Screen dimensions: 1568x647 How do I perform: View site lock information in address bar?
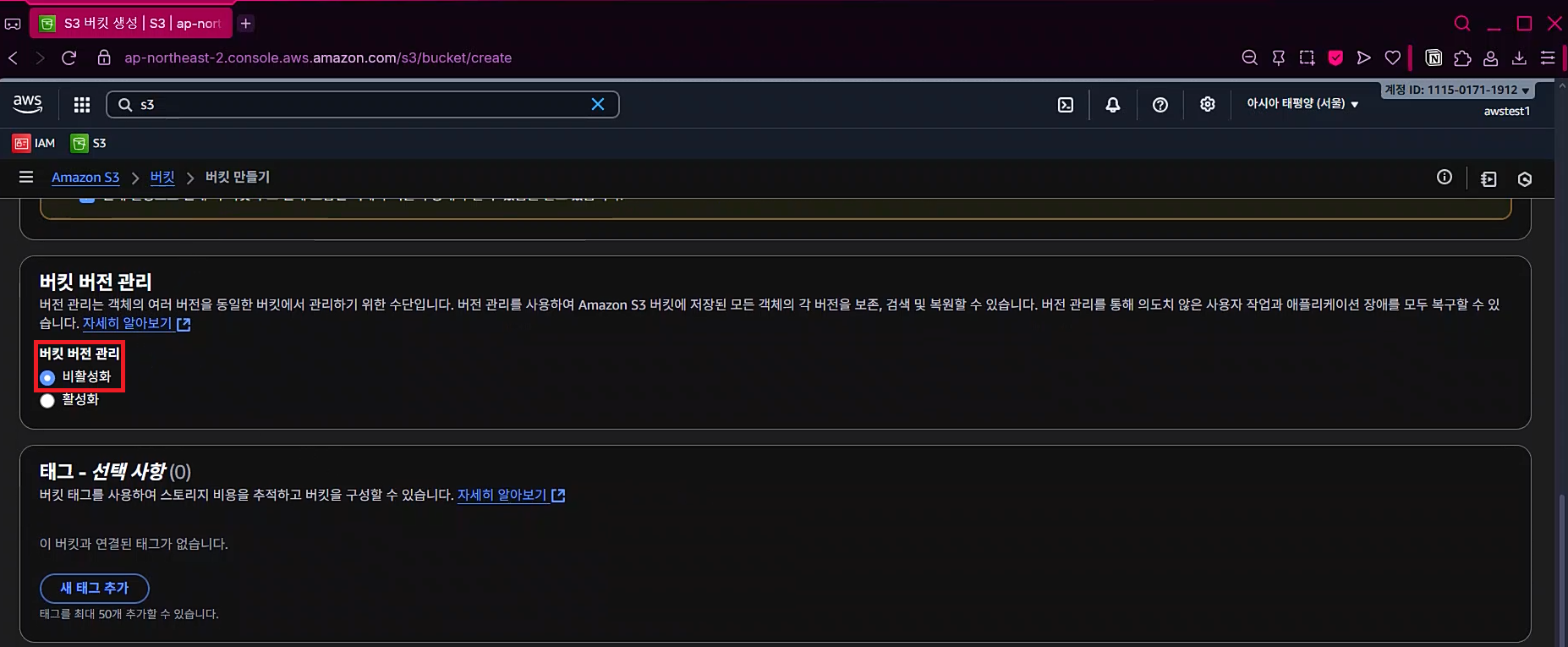[x=104, y=58]
